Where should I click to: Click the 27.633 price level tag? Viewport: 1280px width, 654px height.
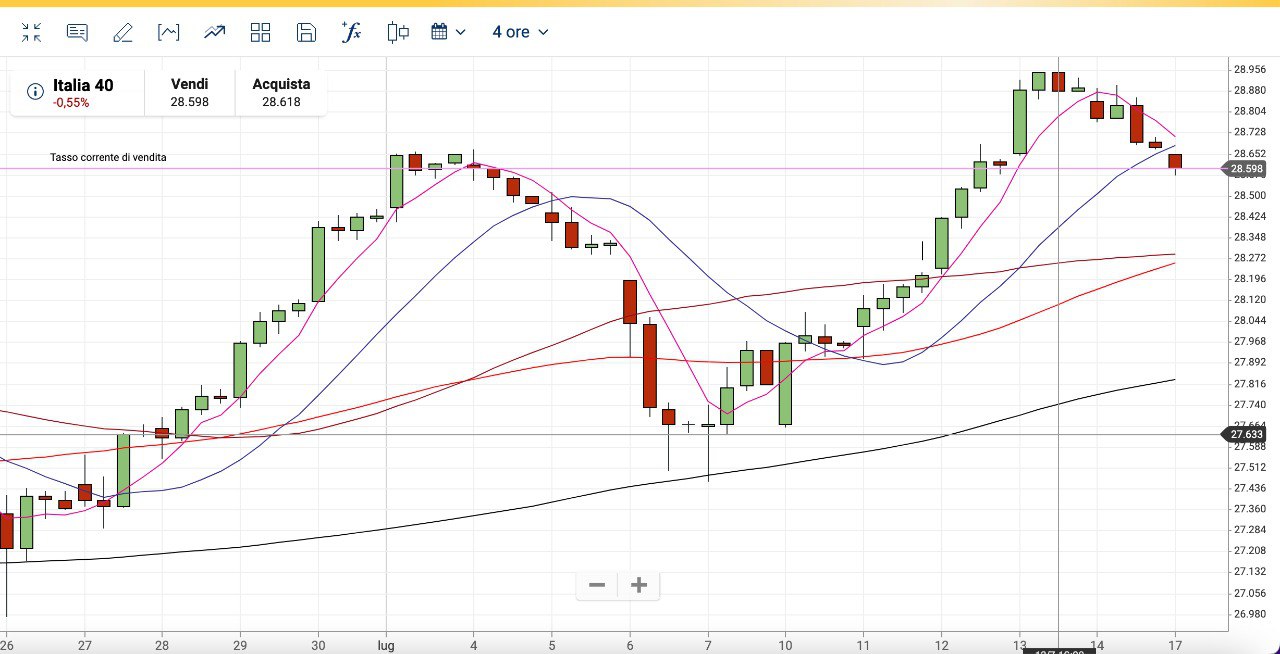click(1247, 435)
